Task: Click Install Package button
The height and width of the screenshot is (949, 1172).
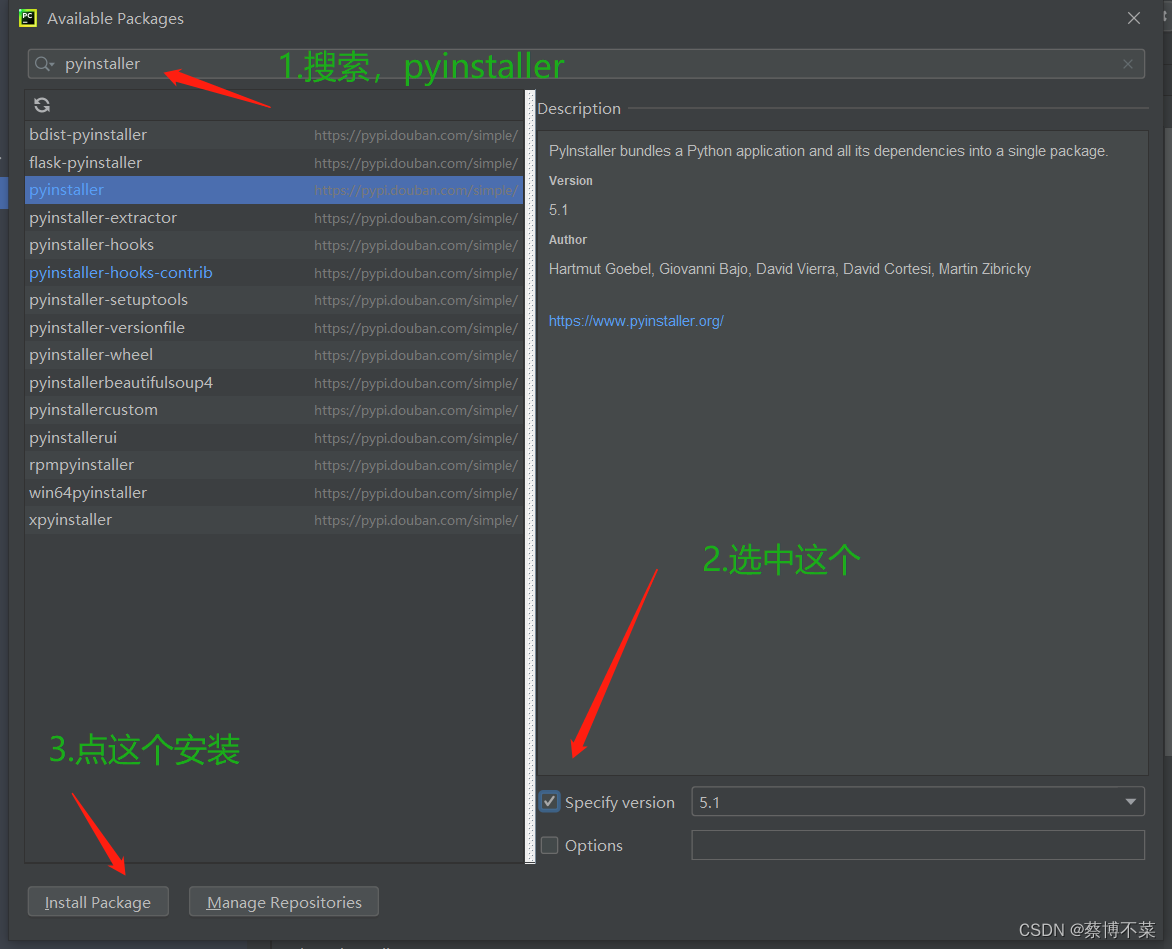Action: [98, 902]
